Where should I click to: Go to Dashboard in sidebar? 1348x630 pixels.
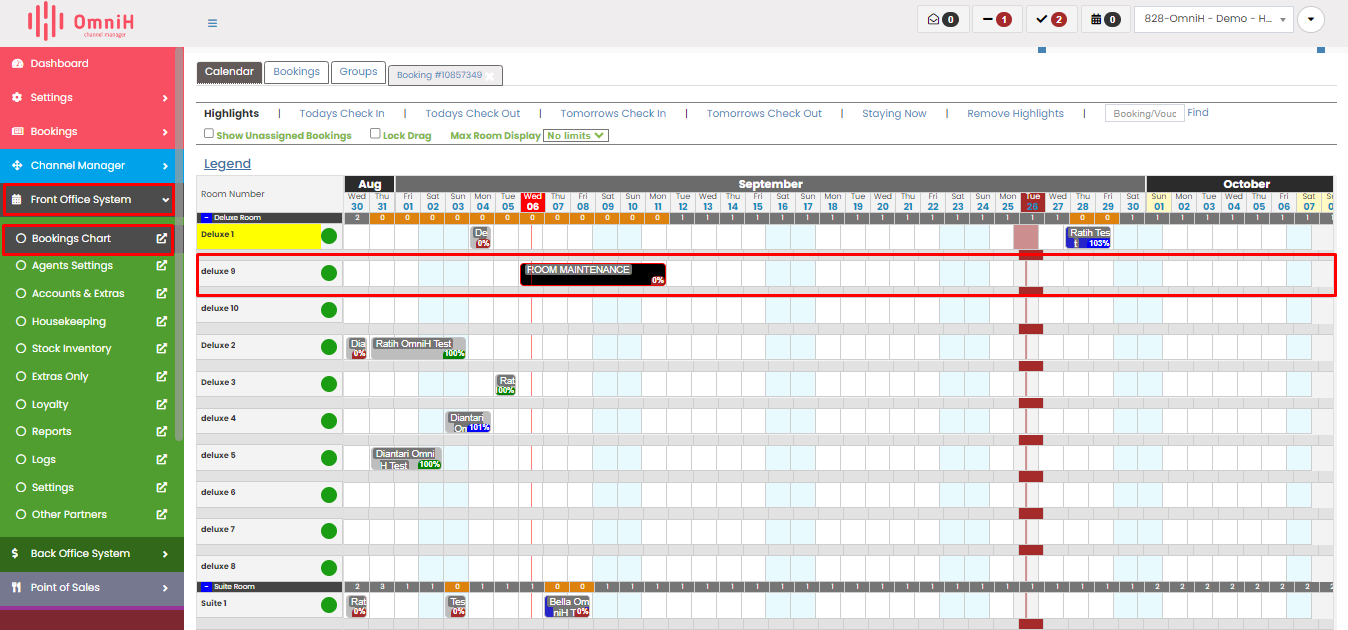59,63
